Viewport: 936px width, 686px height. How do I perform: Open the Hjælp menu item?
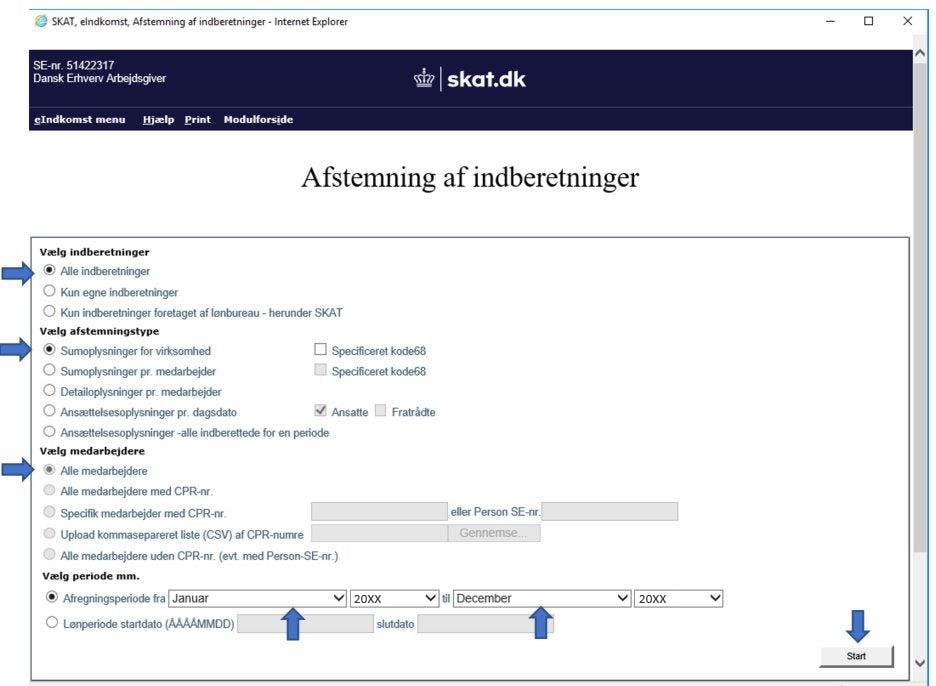158,120
